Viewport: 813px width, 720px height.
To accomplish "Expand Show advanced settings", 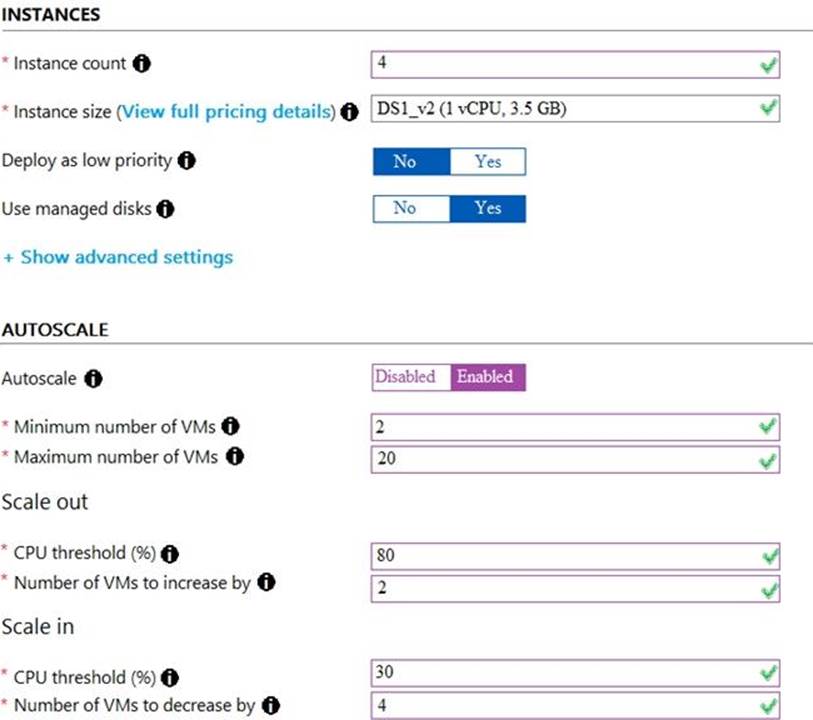I will click(x=118, y=257).
